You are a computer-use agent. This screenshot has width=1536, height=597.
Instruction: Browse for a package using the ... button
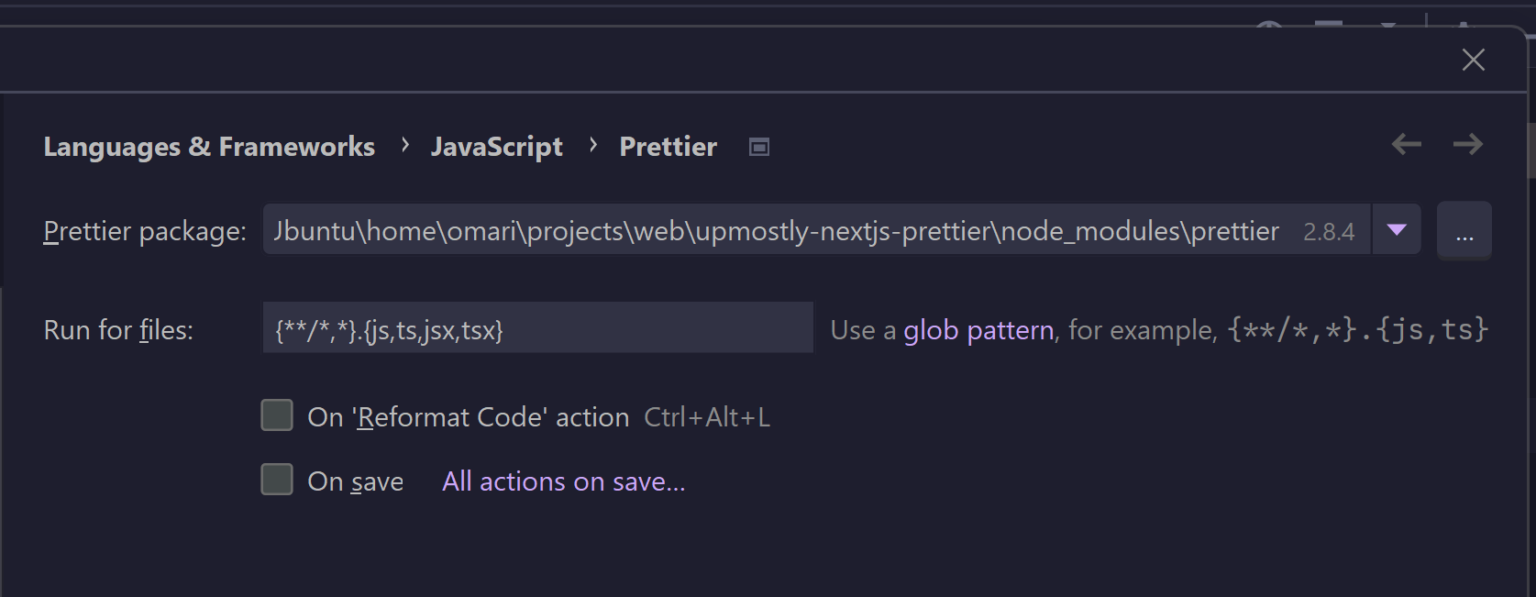[1464, 230]
